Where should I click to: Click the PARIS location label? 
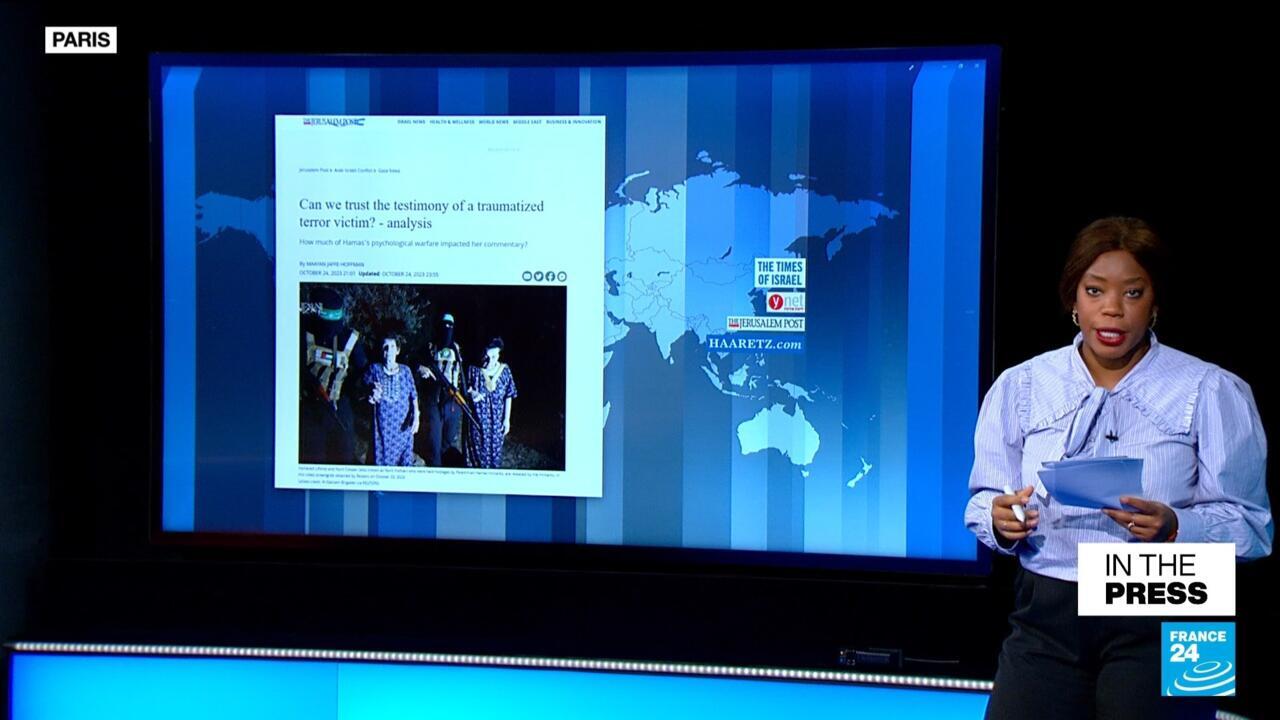(81, 40)
